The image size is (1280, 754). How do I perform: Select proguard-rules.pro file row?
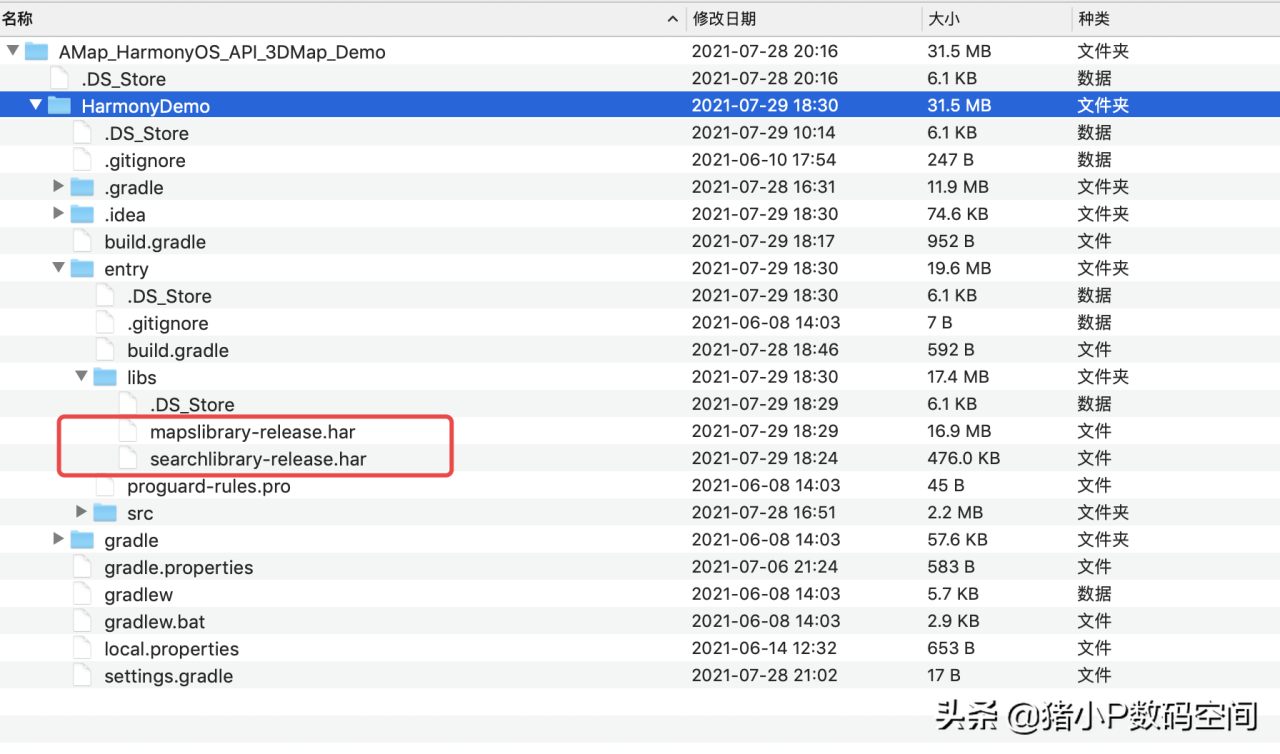click(640, 485)
